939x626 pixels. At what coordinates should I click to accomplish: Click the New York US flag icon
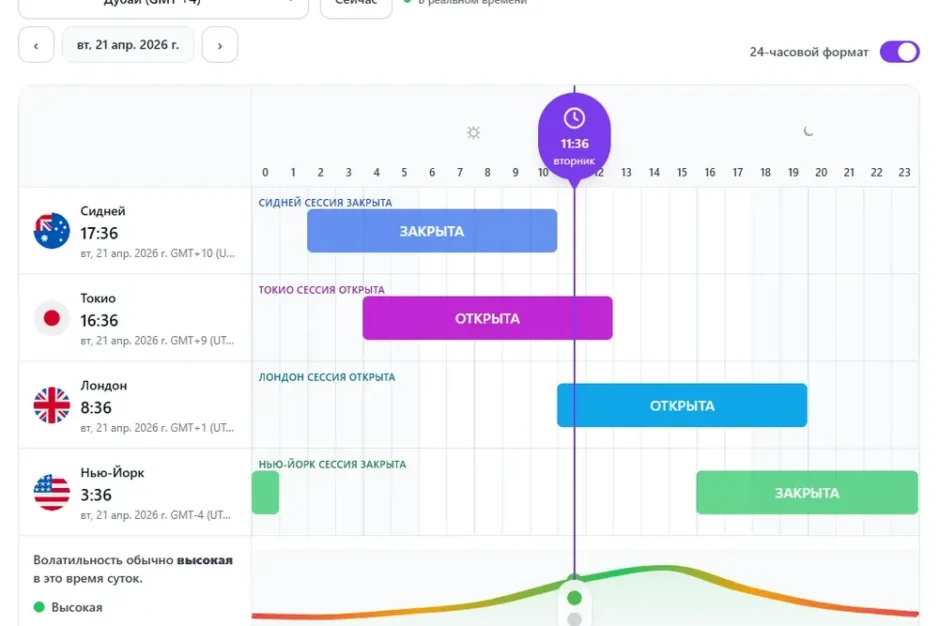pos(52,492)
